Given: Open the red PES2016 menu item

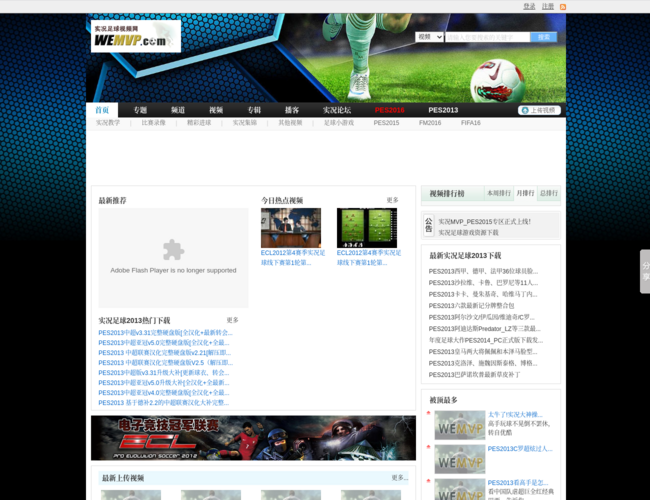Looking at the screenshot, I should tap(390, 110).
